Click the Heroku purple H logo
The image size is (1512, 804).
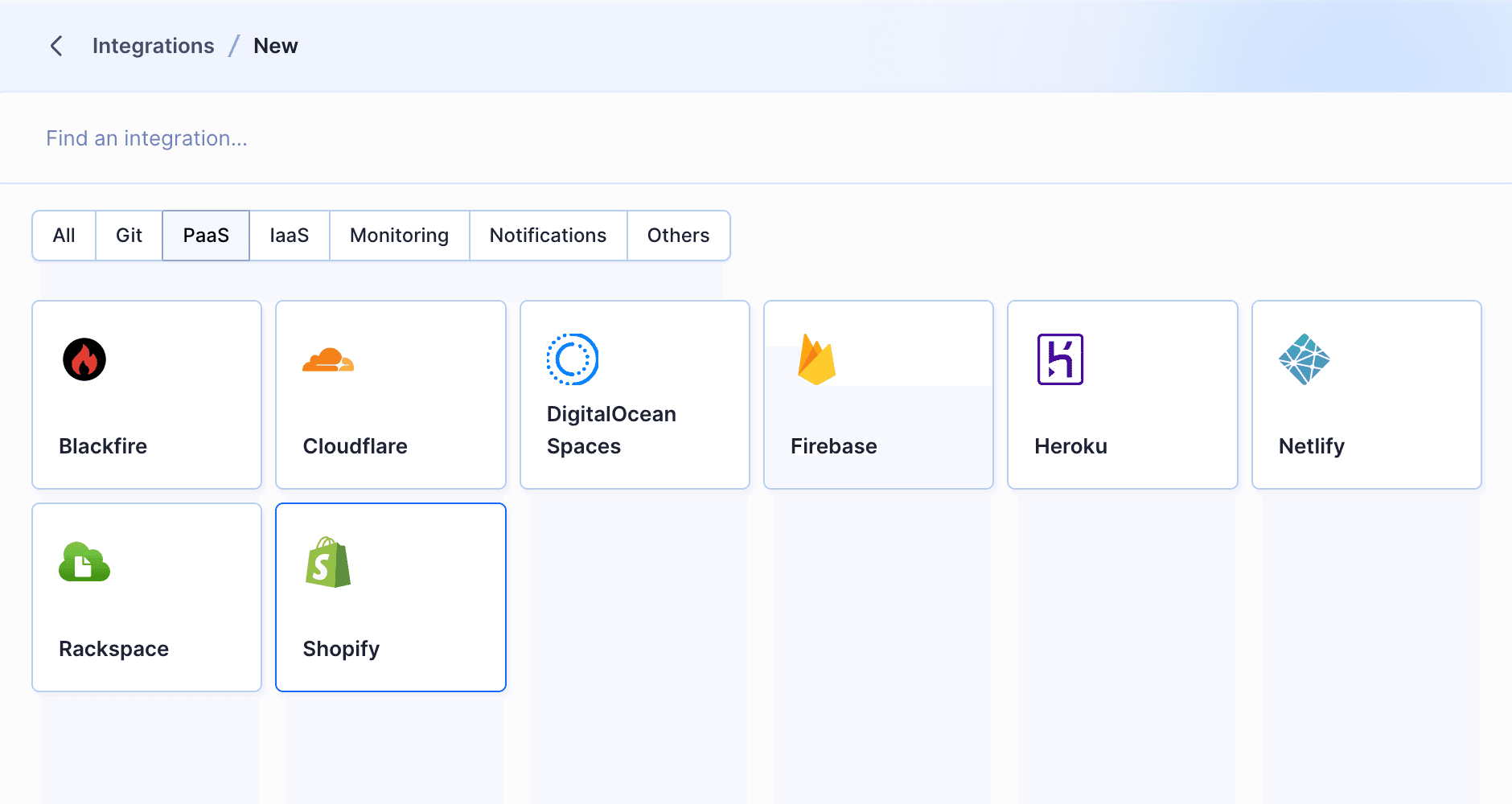coord(1060,359)
